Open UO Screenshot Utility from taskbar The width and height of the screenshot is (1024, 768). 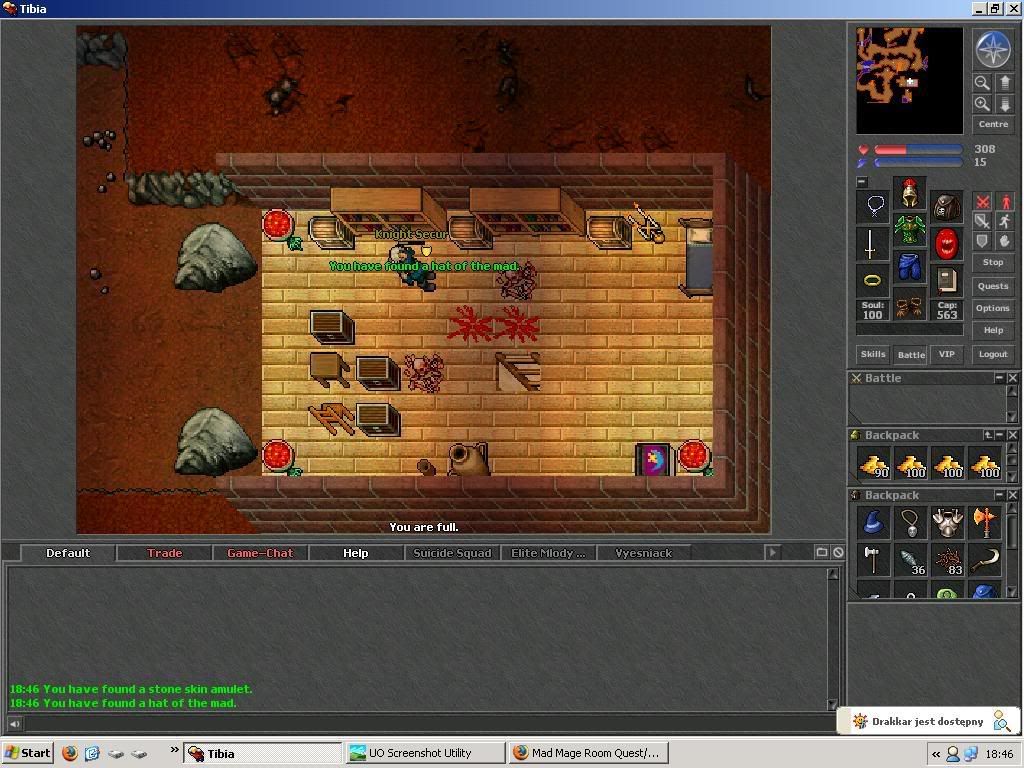pyautogui.click(x=424, y=753)
